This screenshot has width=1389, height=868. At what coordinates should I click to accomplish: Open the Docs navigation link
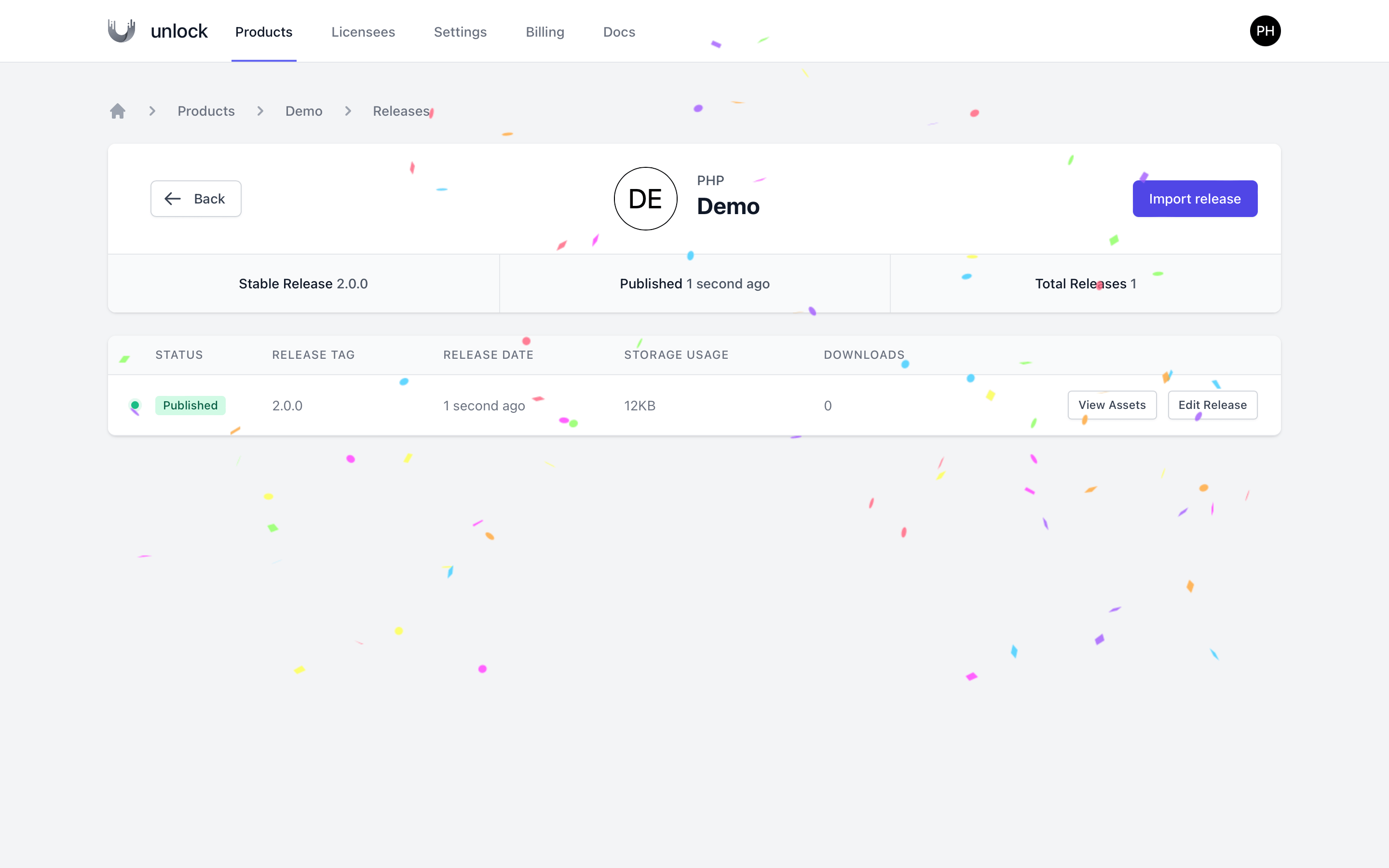619,32
